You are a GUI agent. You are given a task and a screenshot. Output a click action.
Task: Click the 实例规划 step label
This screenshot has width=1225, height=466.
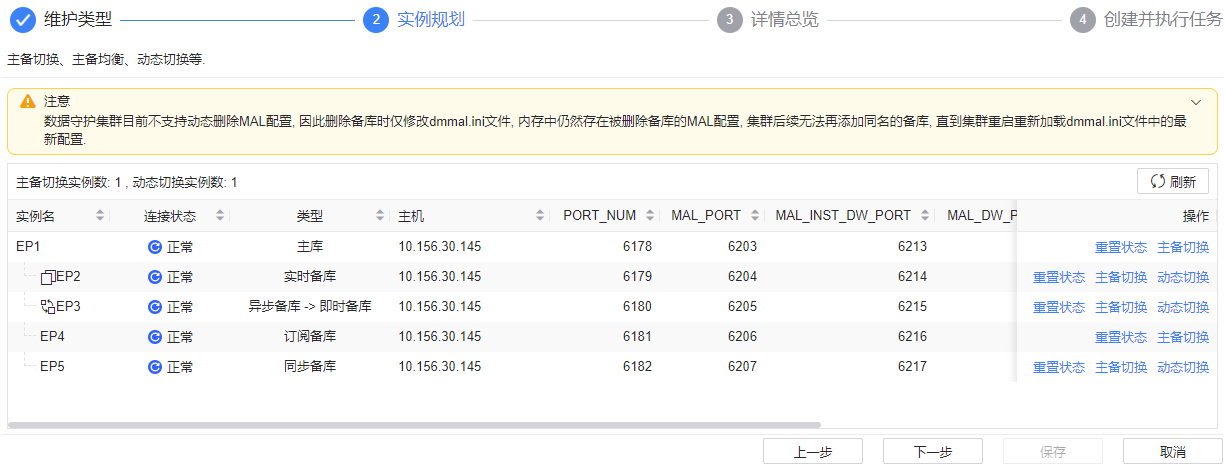[431, 20]
